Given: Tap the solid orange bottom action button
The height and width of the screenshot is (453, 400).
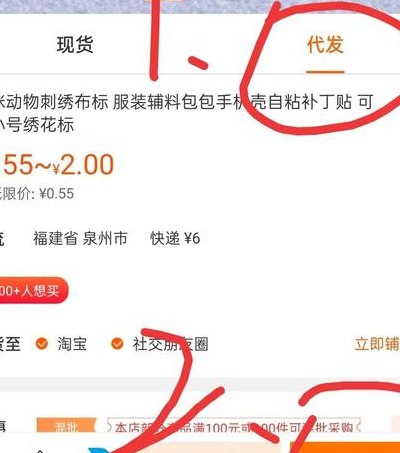Looking at the screenshot, I should click(345, 448).
